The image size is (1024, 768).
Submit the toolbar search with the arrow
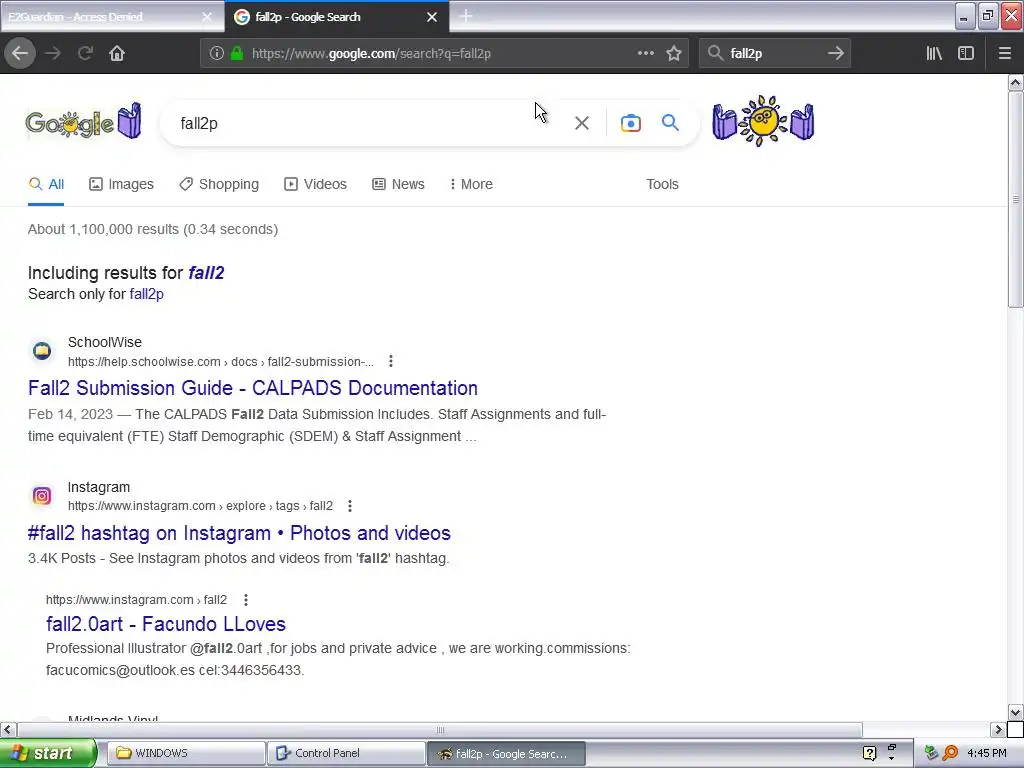click(835, 54)
